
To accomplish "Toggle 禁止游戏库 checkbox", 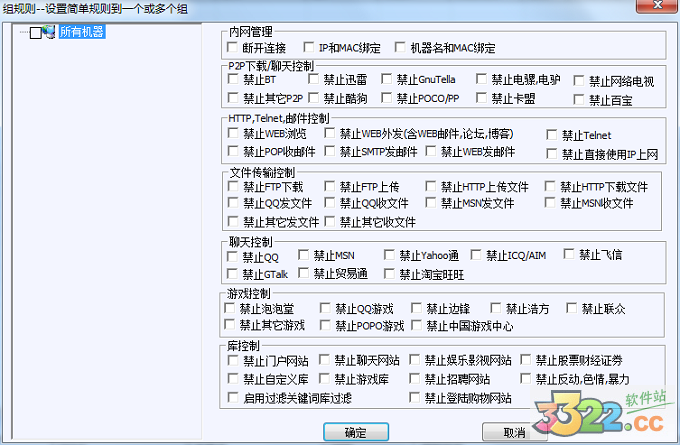I will 324,379.
